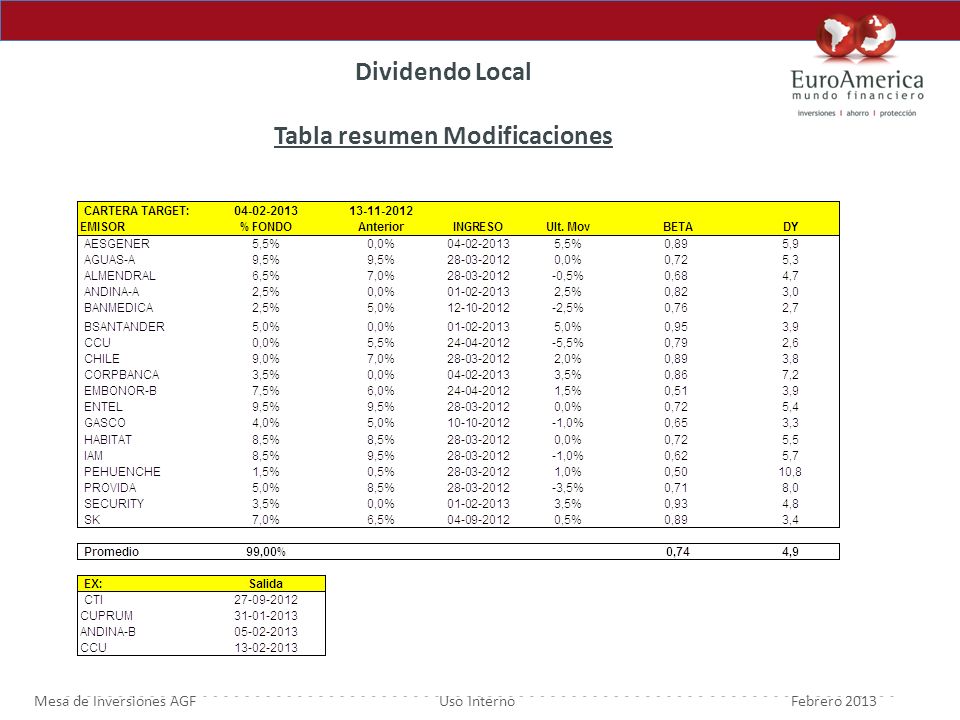Click the 'Ult. Mov' column header
The image size is (960, 720).
click(568, 227)
